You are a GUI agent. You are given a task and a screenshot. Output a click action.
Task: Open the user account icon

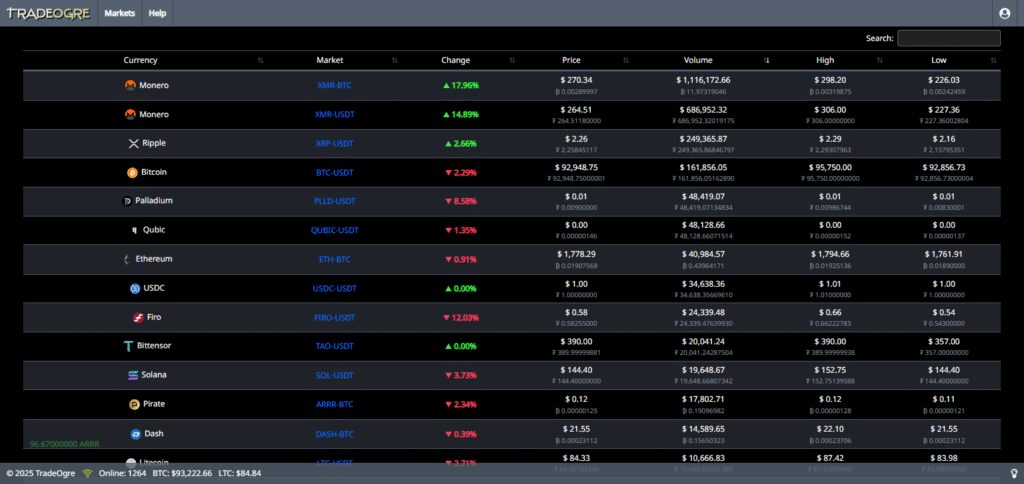tap(1004, 13)
